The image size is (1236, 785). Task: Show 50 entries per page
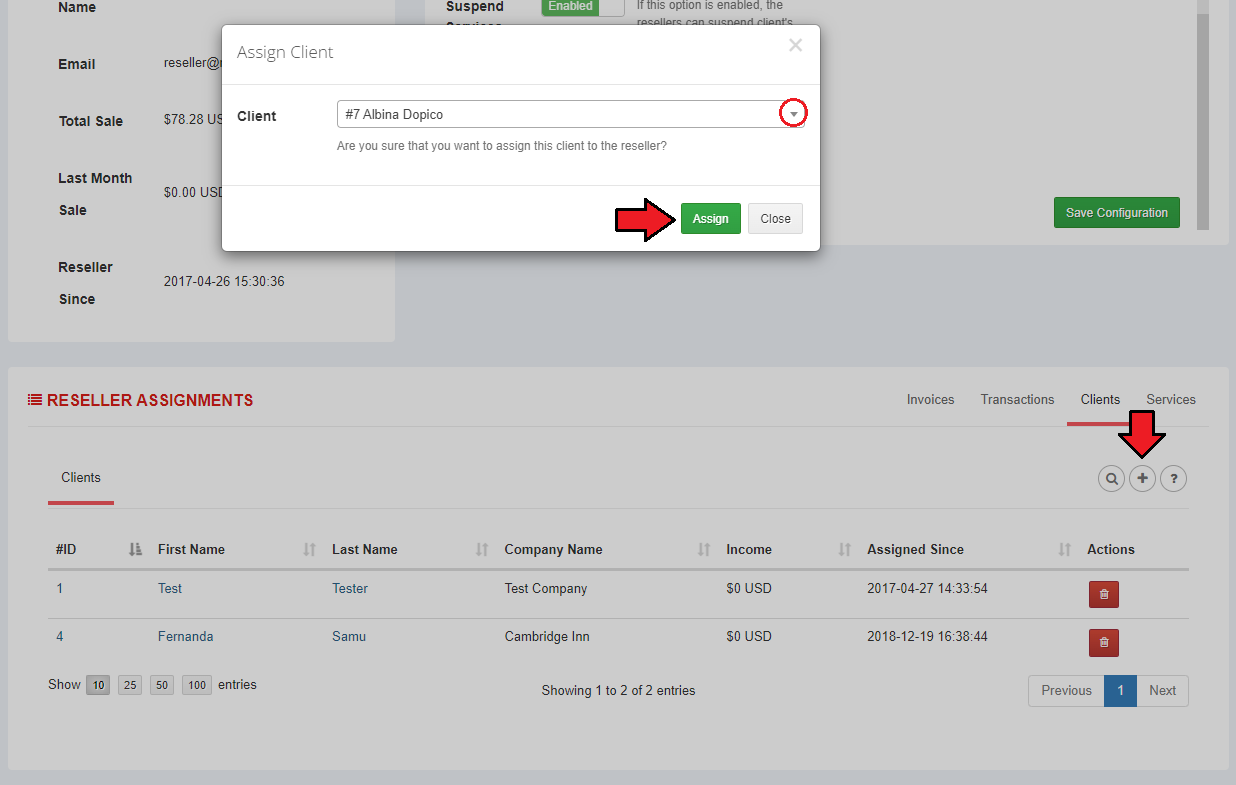tap(162, 685)
